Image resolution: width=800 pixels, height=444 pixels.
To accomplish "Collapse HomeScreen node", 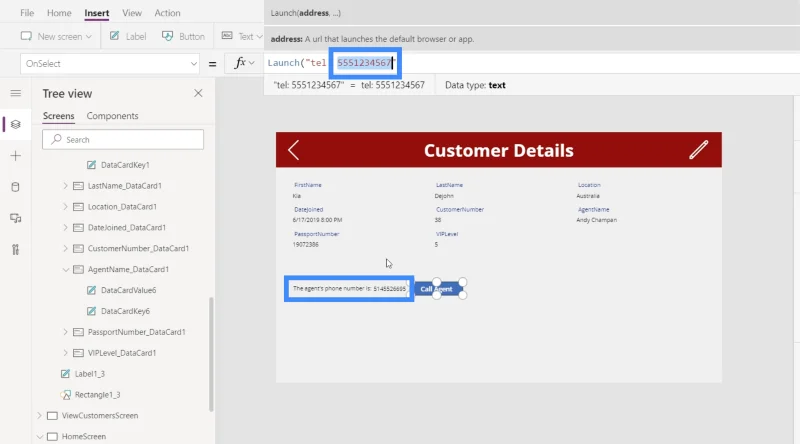I will tap(39, 436).
